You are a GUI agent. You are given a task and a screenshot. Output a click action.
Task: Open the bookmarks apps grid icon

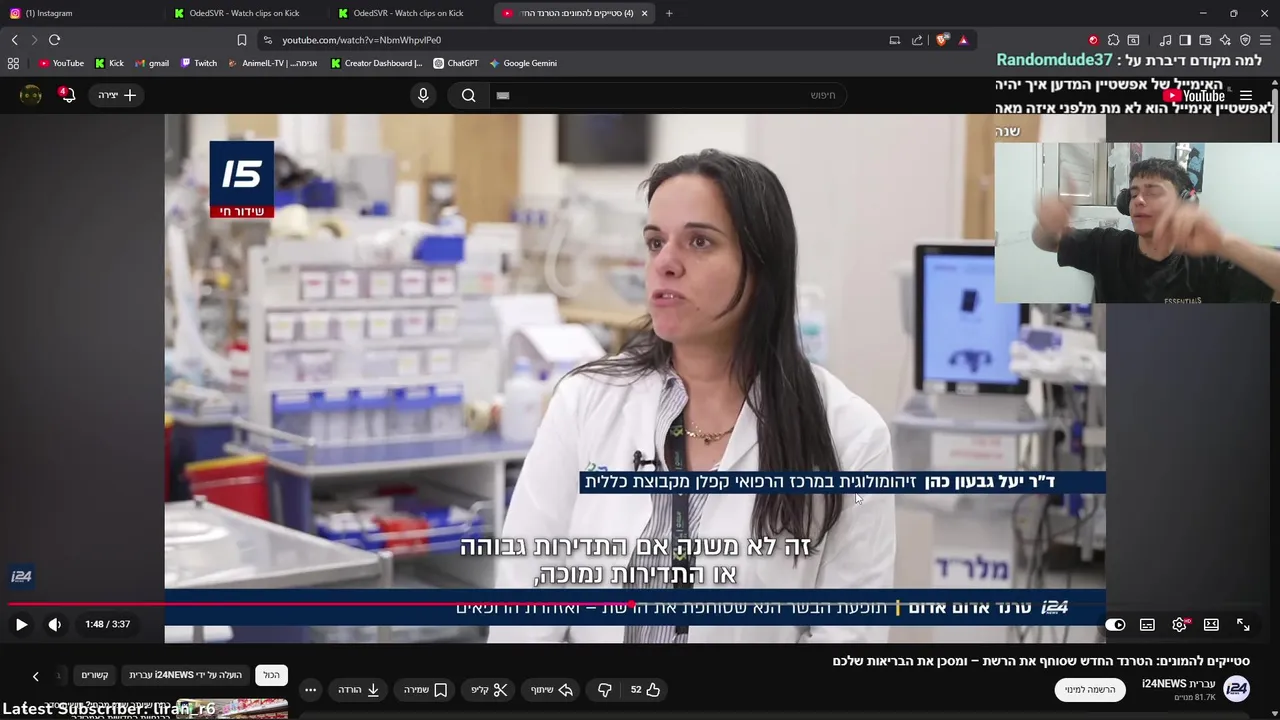(13, 63)
